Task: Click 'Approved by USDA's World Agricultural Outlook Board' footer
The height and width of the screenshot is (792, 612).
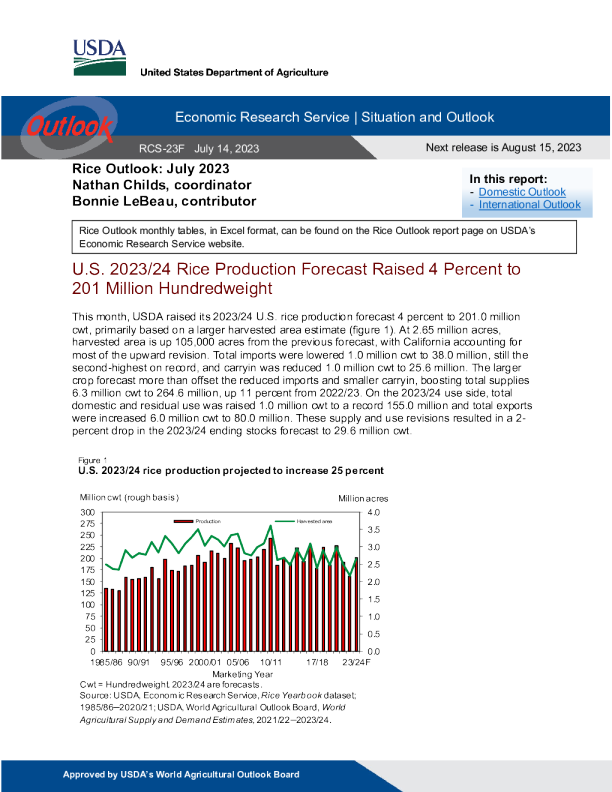Action: [181, 775]
